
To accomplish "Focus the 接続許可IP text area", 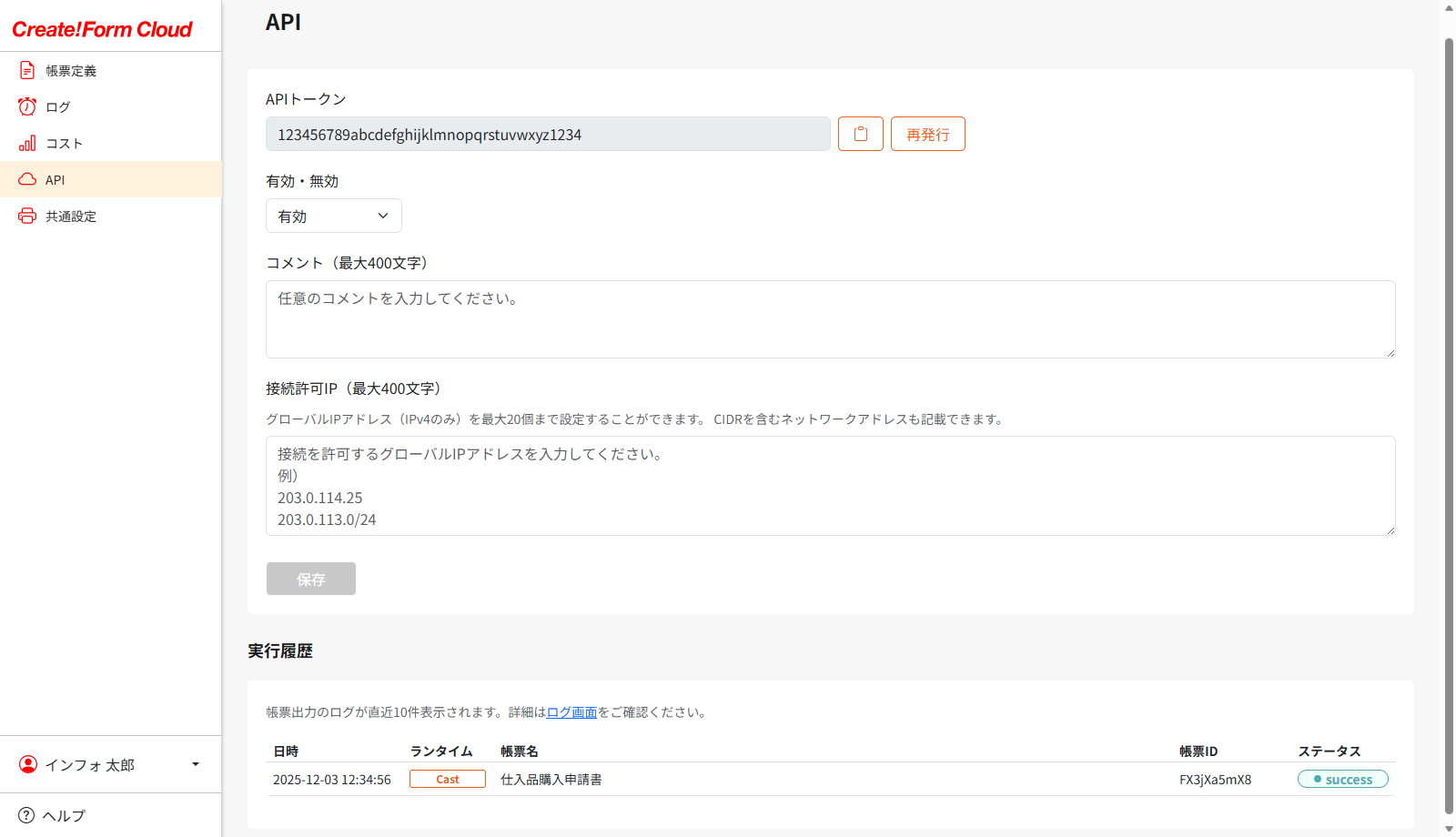I will click(830, 485).
